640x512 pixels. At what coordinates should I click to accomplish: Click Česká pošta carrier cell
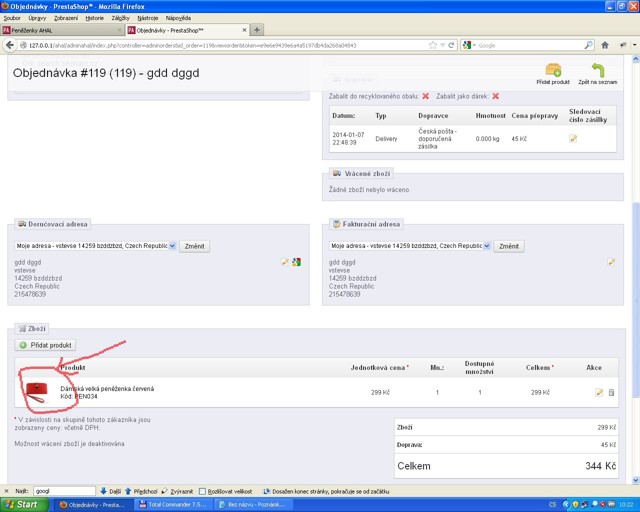click(x=438, y=139)
